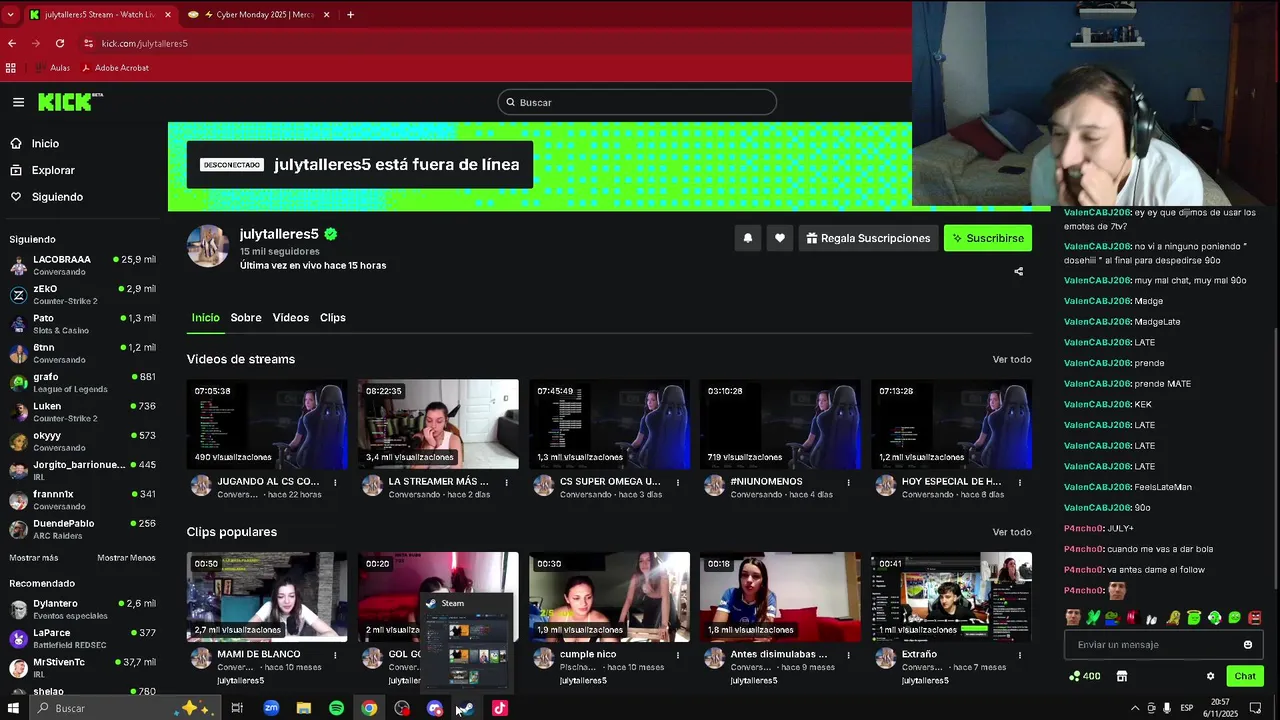Open options menu for JUGANDO AL CS video
The width and height of the screenshot is (1280, 720).
coord(335,482)
